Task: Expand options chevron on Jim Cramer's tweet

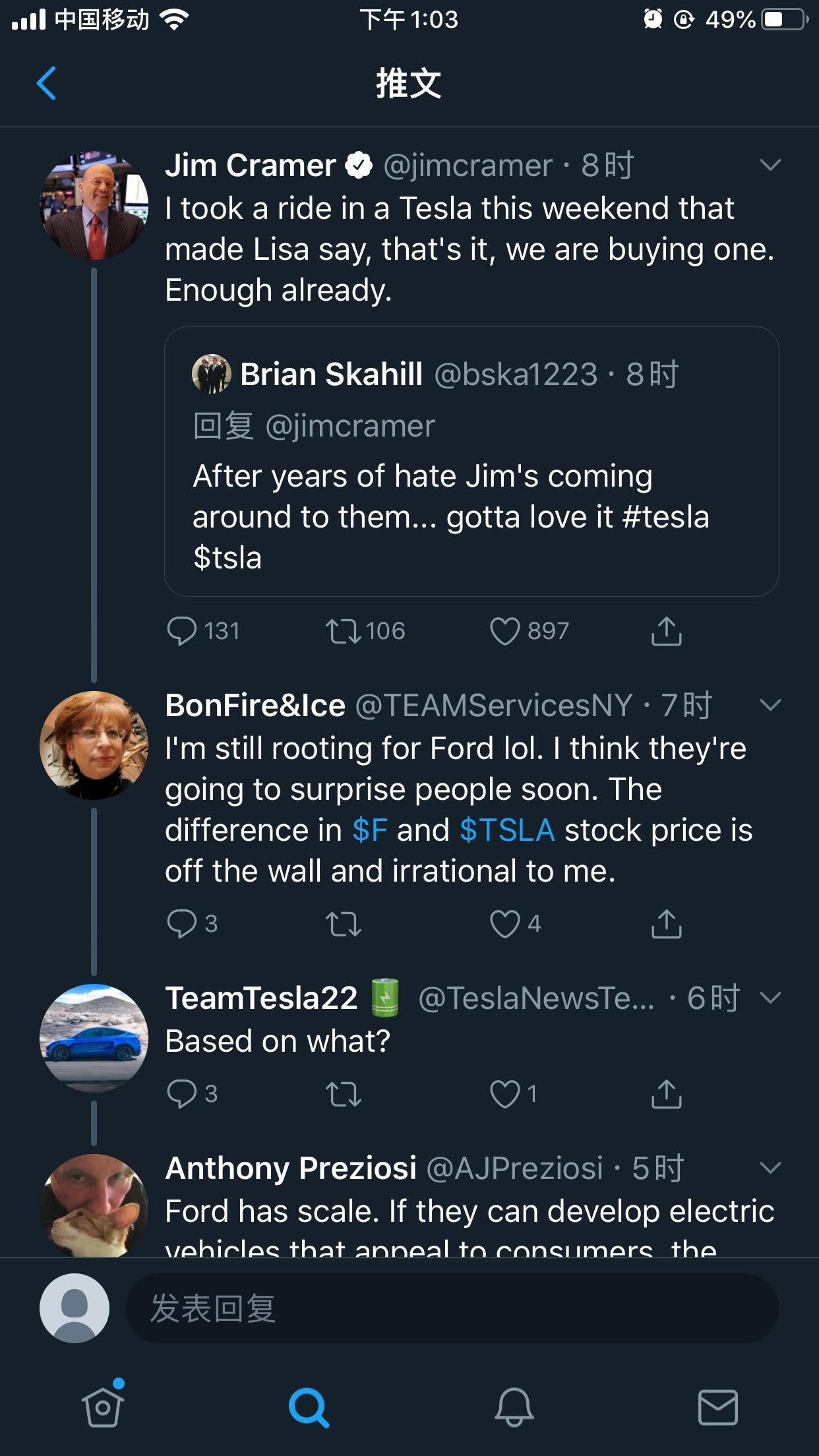Action: pyautogui.click(x=770, y=165)
